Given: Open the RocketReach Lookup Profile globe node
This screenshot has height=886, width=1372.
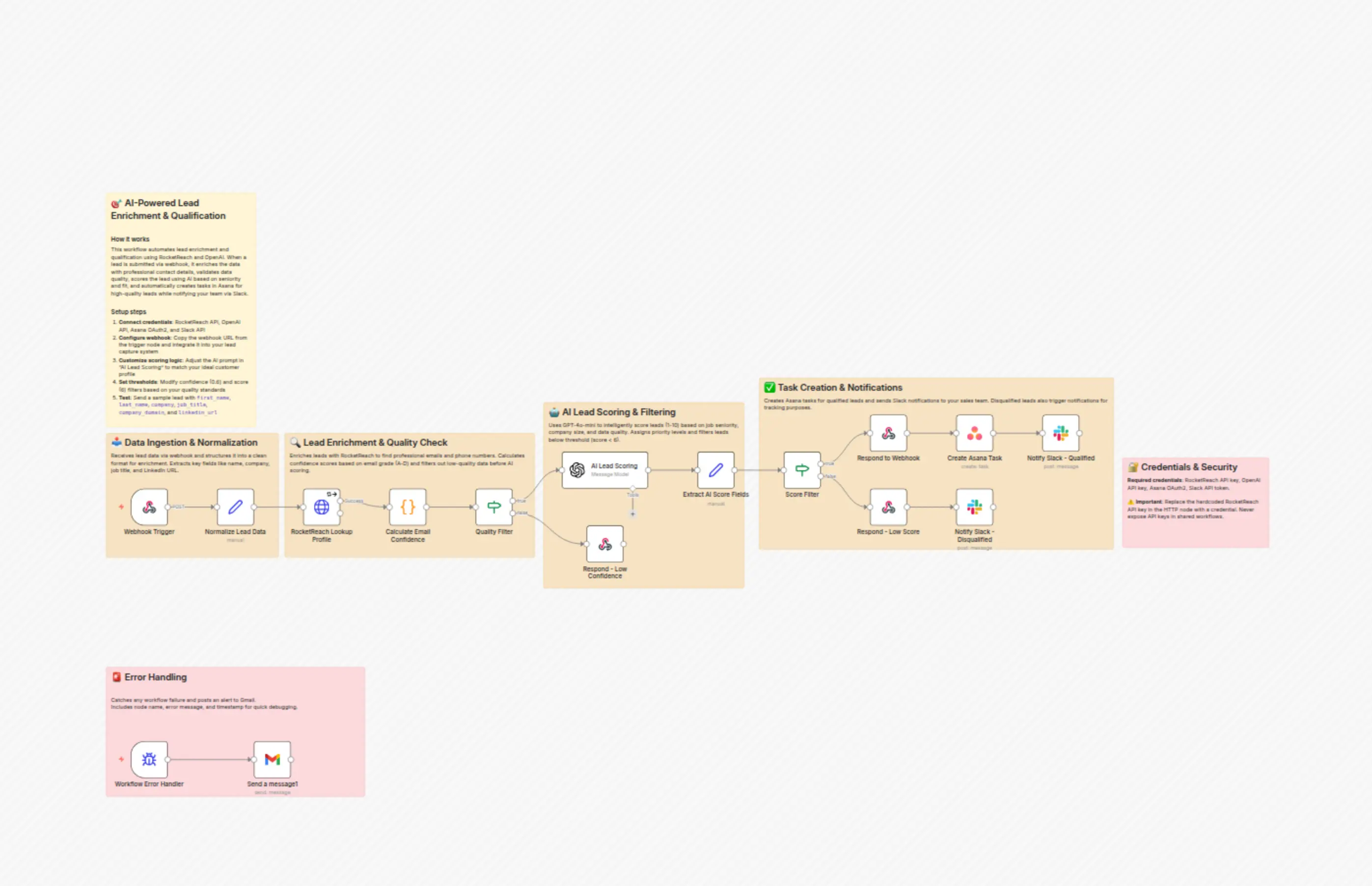Looking at the screenshot, I should coord(321,507).
